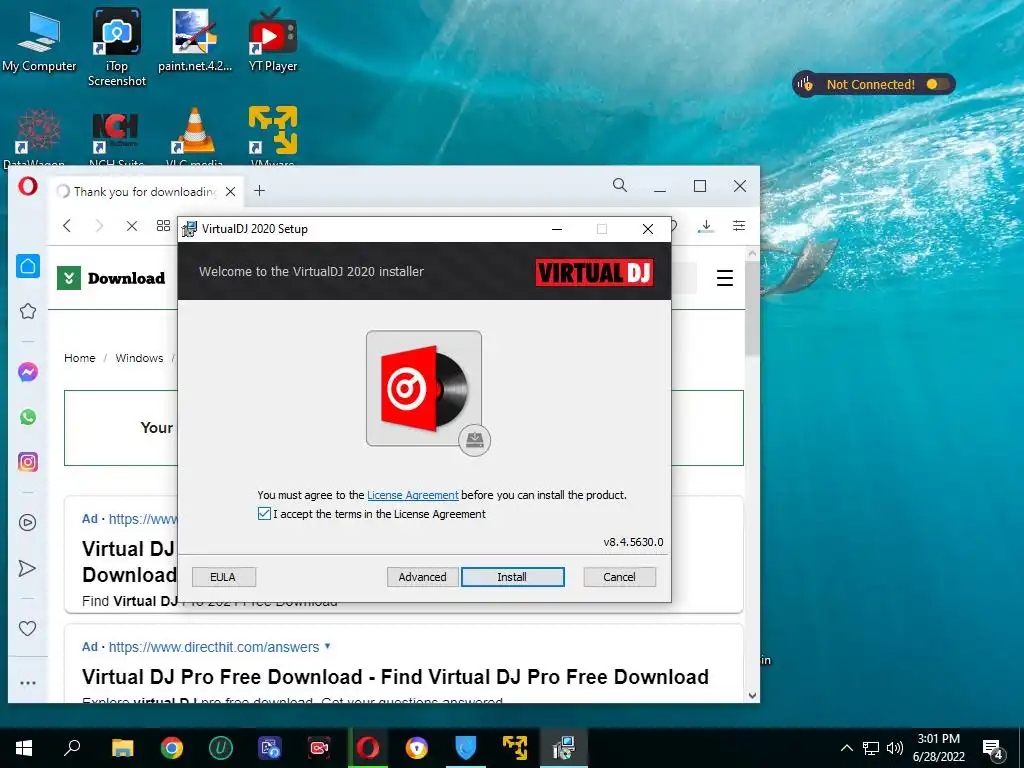
Task: Click scrollbar down arrow in Opera
Action: click(752, 696)
